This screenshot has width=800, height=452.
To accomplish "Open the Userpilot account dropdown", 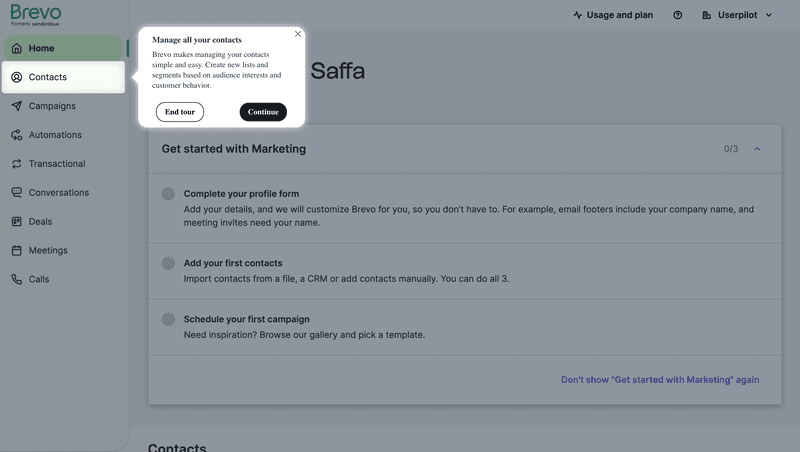I will pos(738,15).
